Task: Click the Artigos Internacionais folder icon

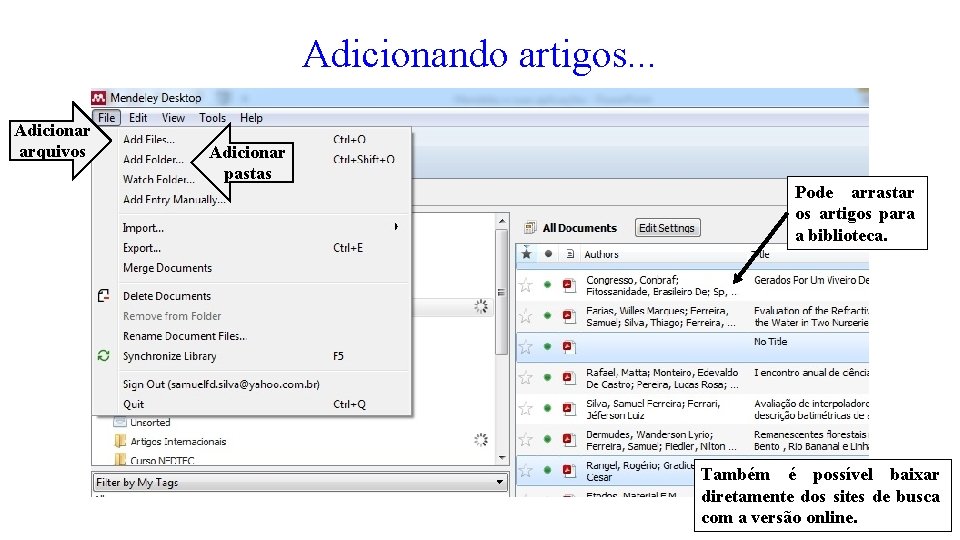Action: click(120, 441)
